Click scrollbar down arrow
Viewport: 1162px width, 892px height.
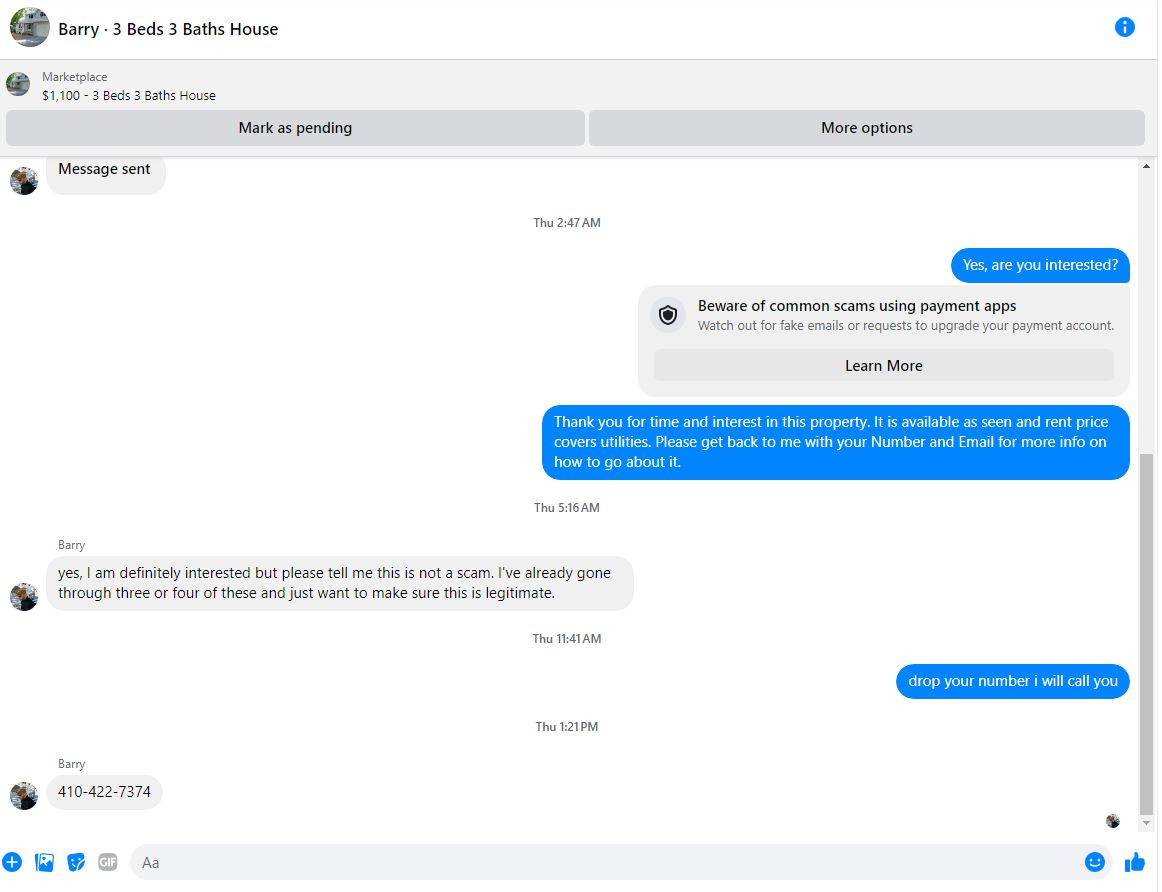1146,823
